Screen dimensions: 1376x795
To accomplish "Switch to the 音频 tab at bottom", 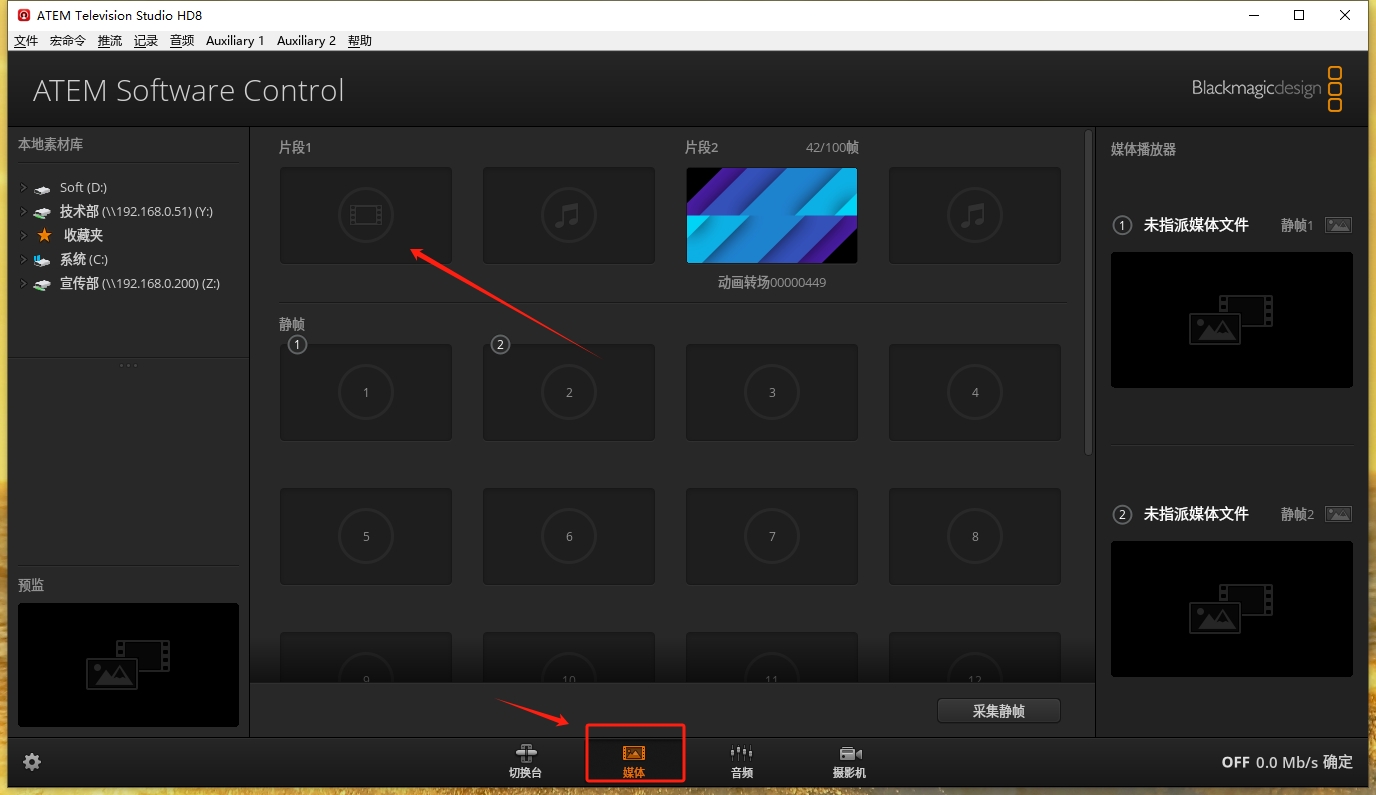I will click(741, 762).
